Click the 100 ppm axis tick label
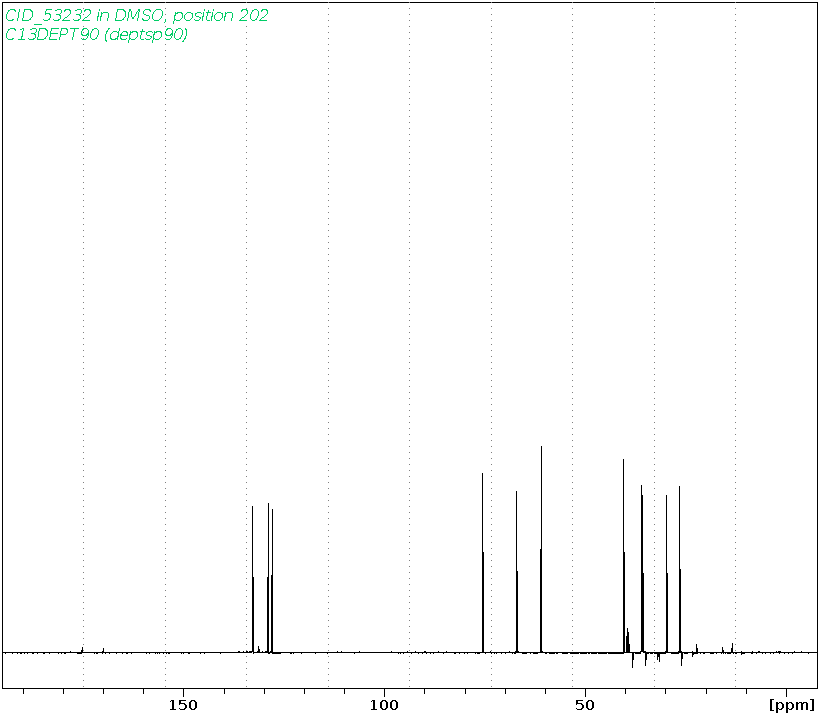This screenshot has height=717, width=821. click(x=384, y=705)
